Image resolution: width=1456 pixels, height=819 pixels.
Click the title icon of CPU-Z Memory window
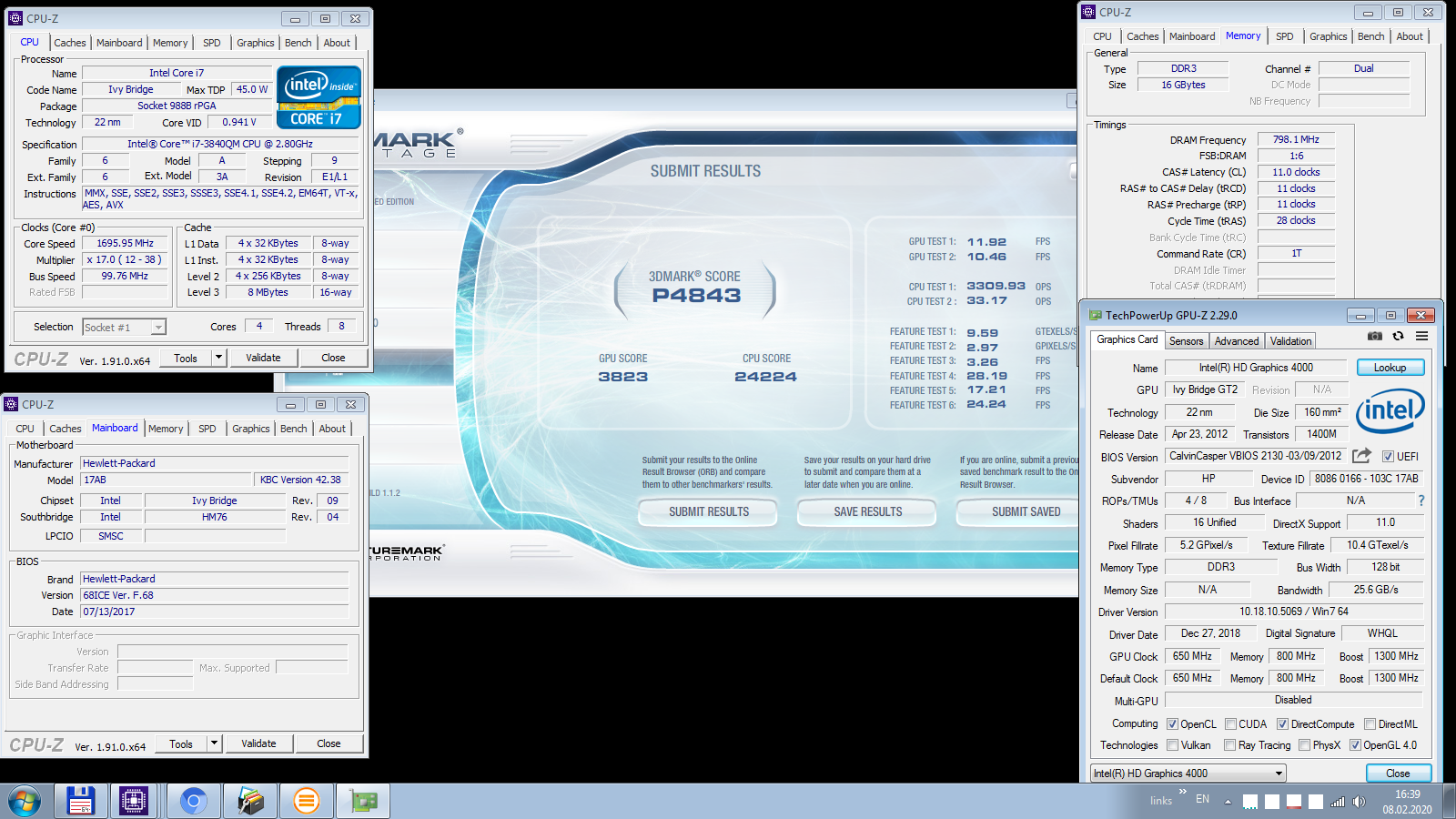point(1087,12)
